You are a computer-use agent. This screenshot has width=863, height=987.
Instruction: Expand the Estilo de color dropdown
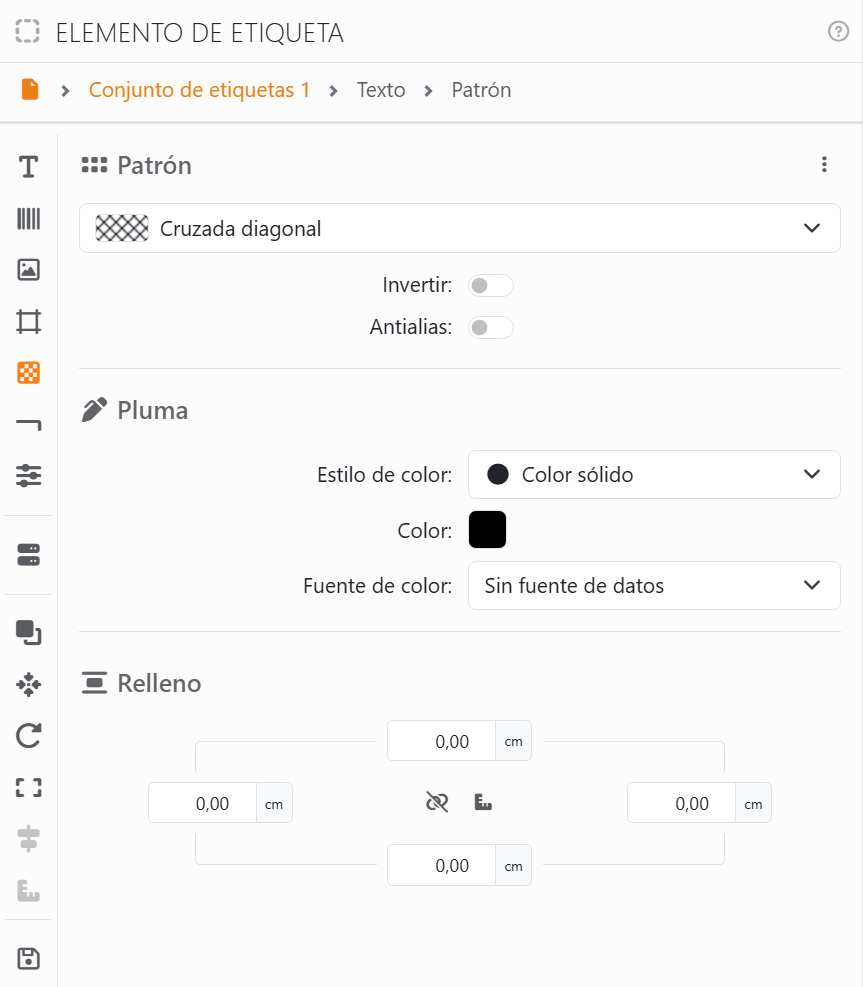[x=654, y=475]
